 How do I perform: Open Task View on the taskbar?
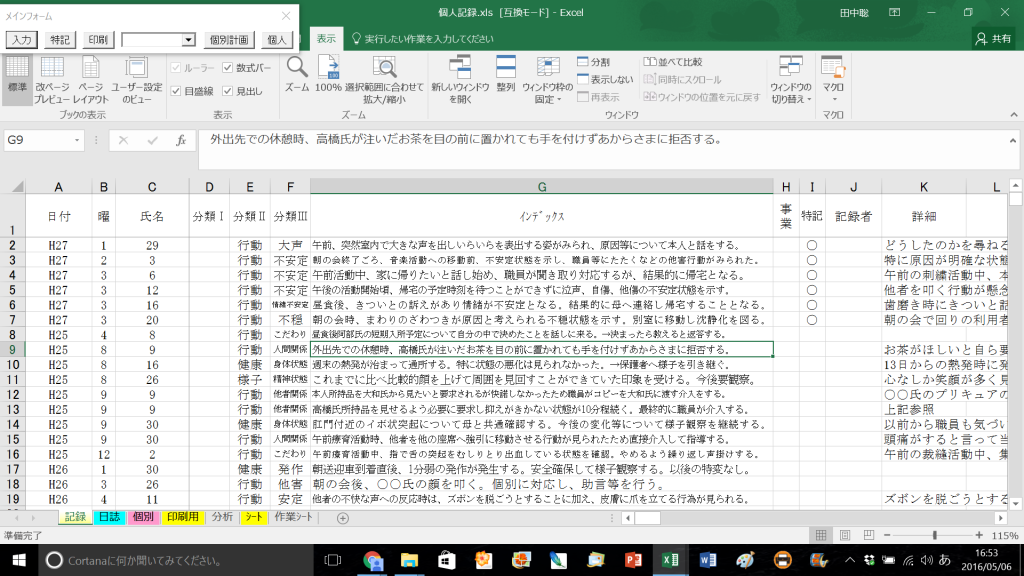[333, 560]
